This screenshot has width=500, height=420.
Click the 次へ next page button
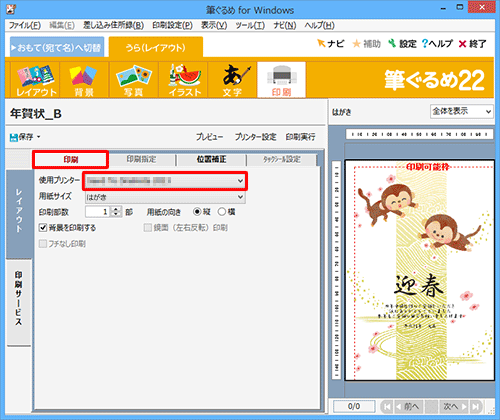coord(454,406)
